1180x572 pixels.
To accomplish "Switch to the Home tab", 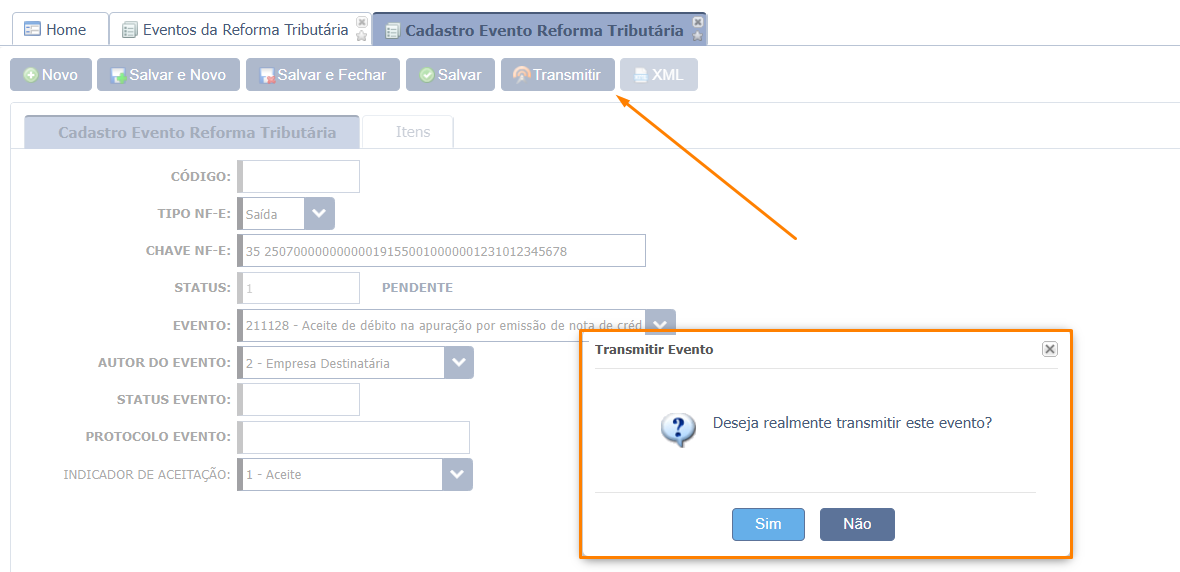I will point(54,30).
